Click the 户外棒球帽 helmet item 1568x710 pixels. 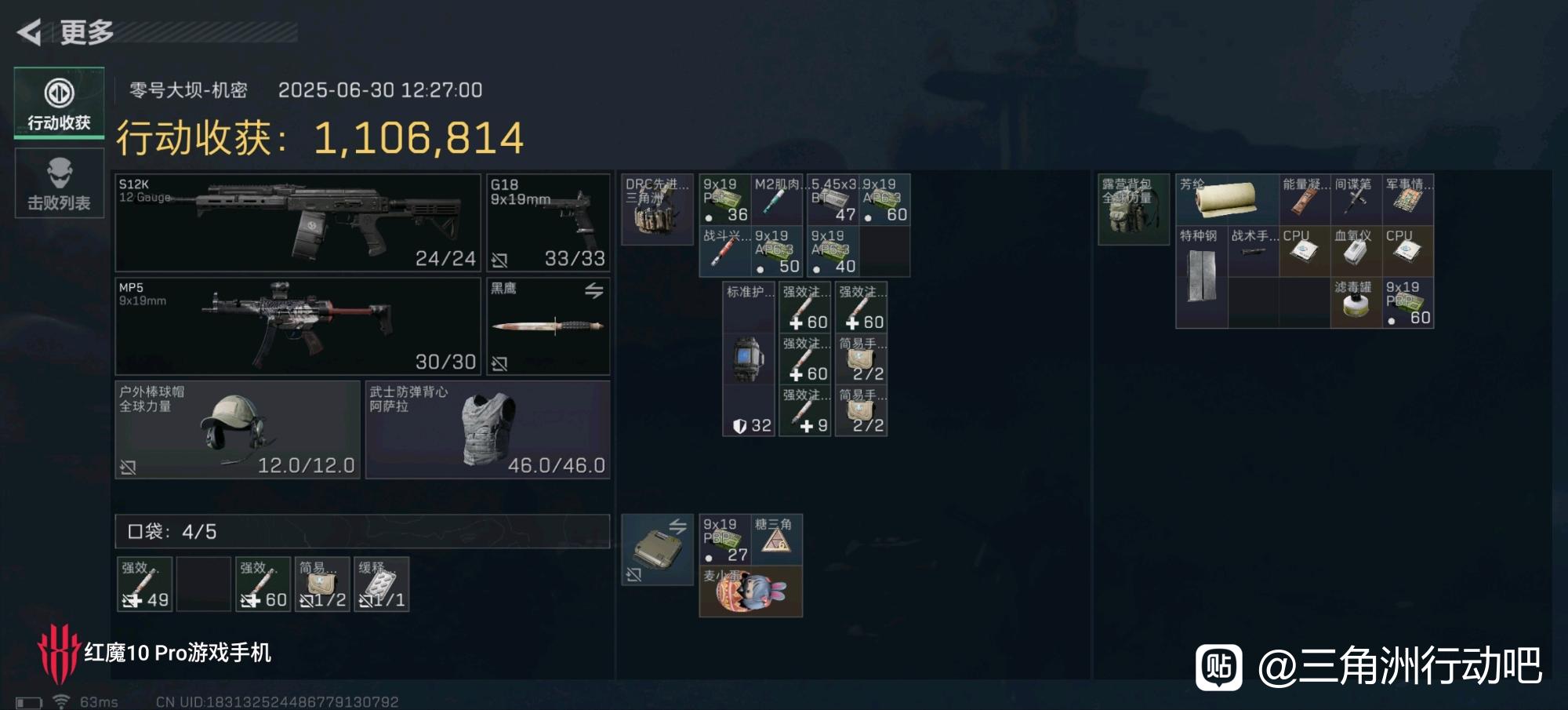(x=238, y=430)
